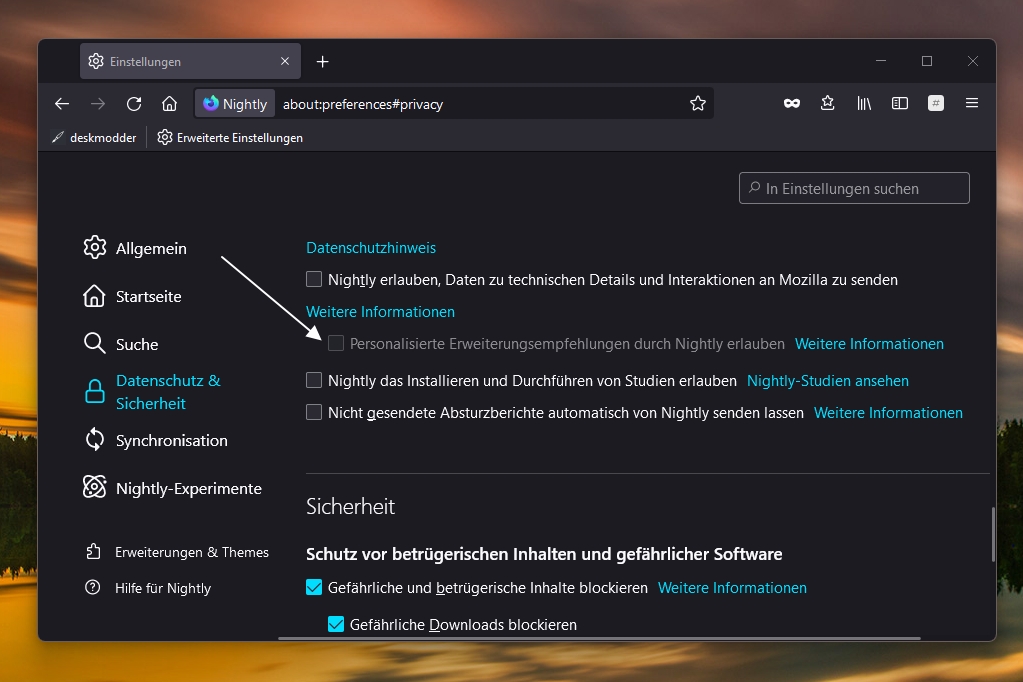The width and height of the screenshot is (1023, 682).
Task: Open the home page with the house icon
Action: [170, 104]
